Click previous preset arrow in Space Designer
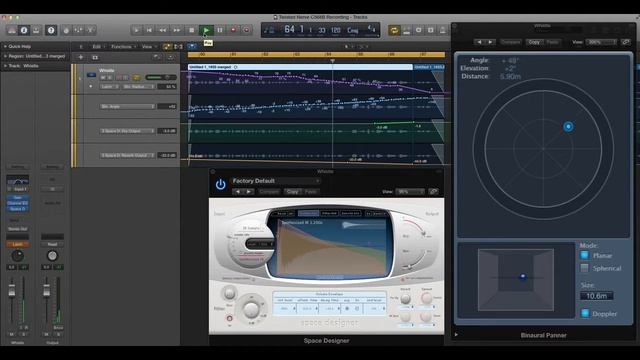The image size is (640, 360). (238, 191)
